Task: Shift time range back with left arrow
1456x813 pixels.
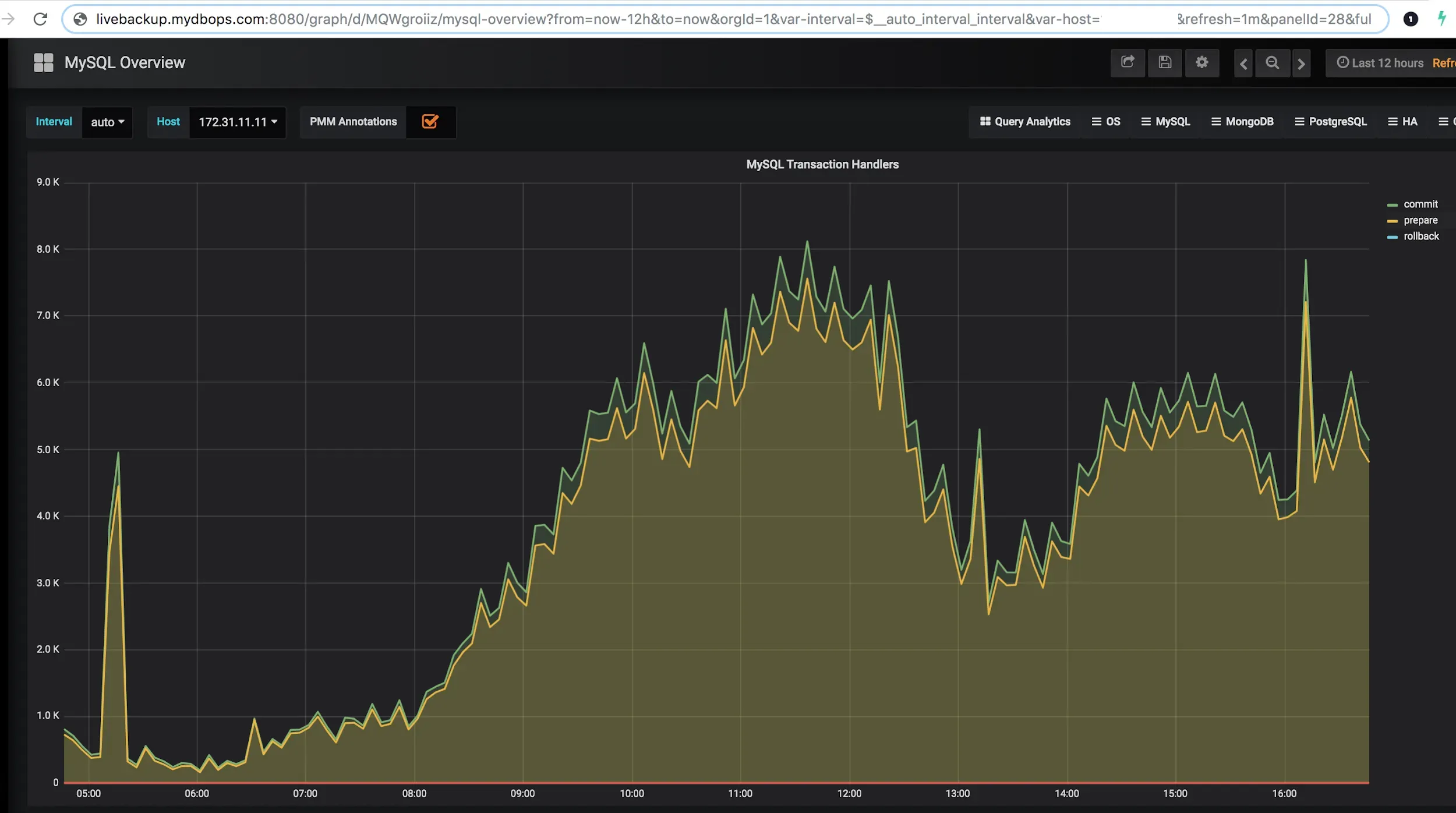Action: click(x=1243, y=63)
